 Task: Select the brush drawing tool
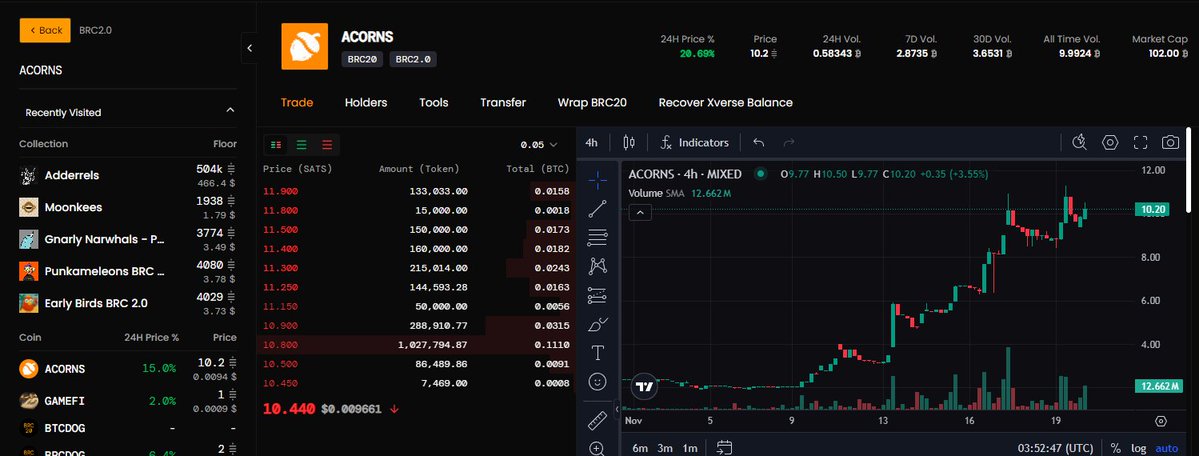[597, 324]
